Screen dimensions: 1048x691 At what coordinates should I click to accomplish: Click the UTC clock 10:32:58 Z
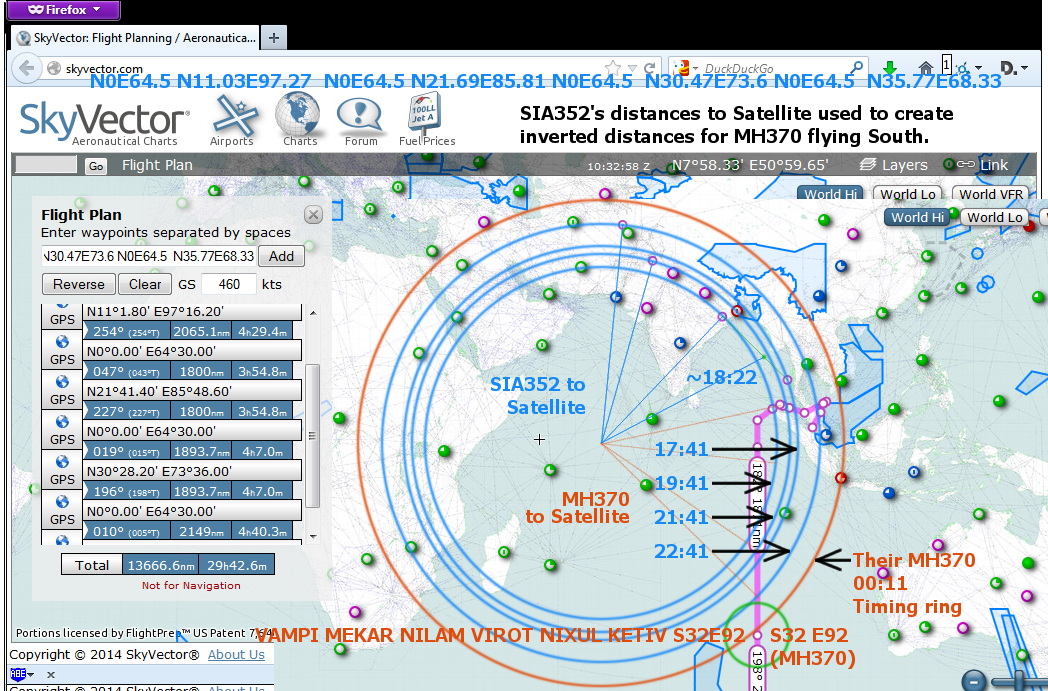point(618,166)
